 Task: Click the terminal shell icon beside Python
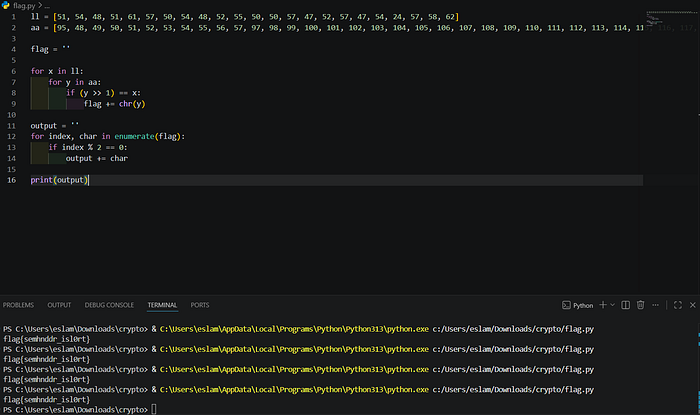566,305
